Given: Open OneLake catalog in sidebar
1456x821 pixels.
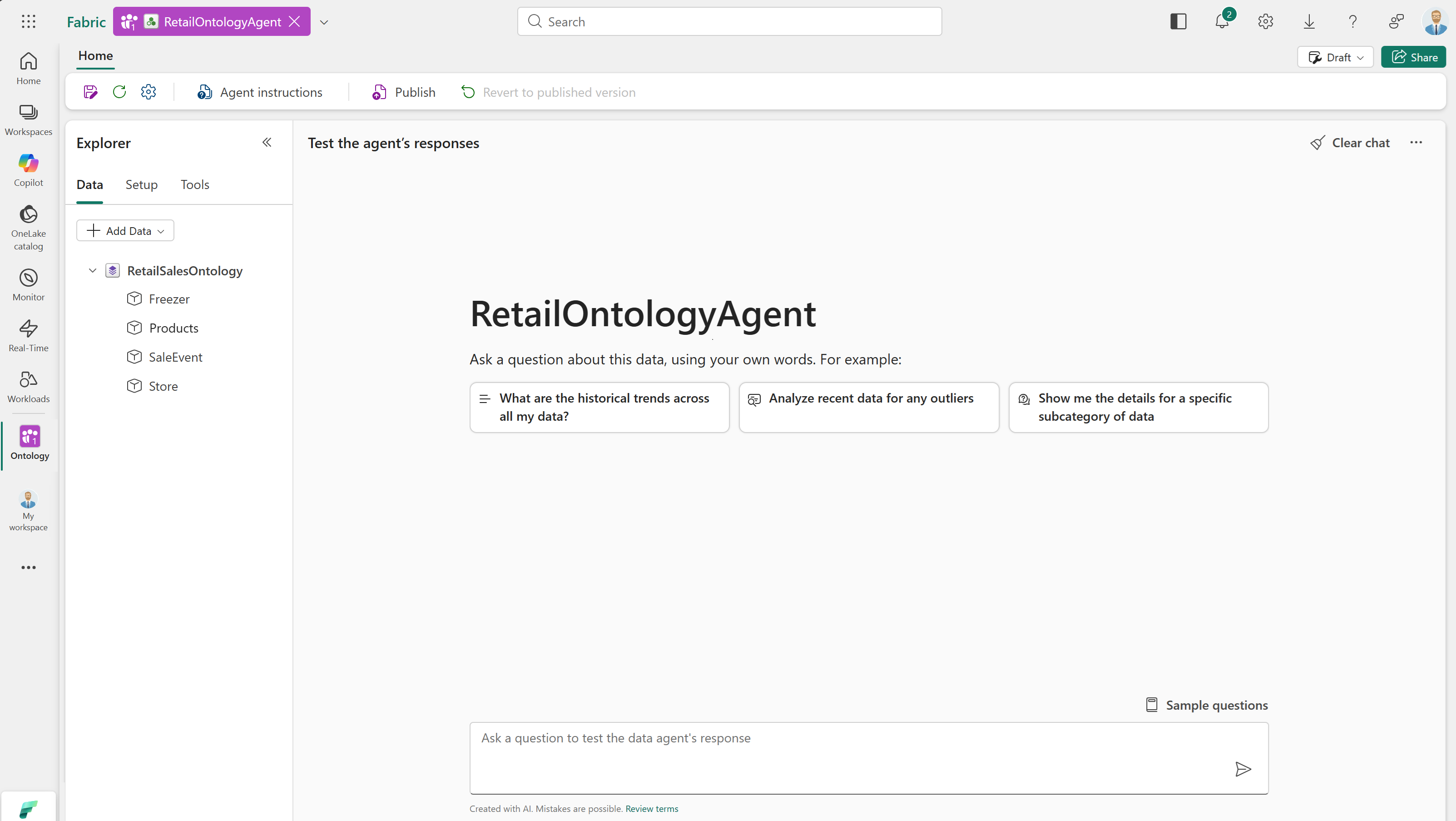Looking at the screenshot, I should tap(28, 227).
